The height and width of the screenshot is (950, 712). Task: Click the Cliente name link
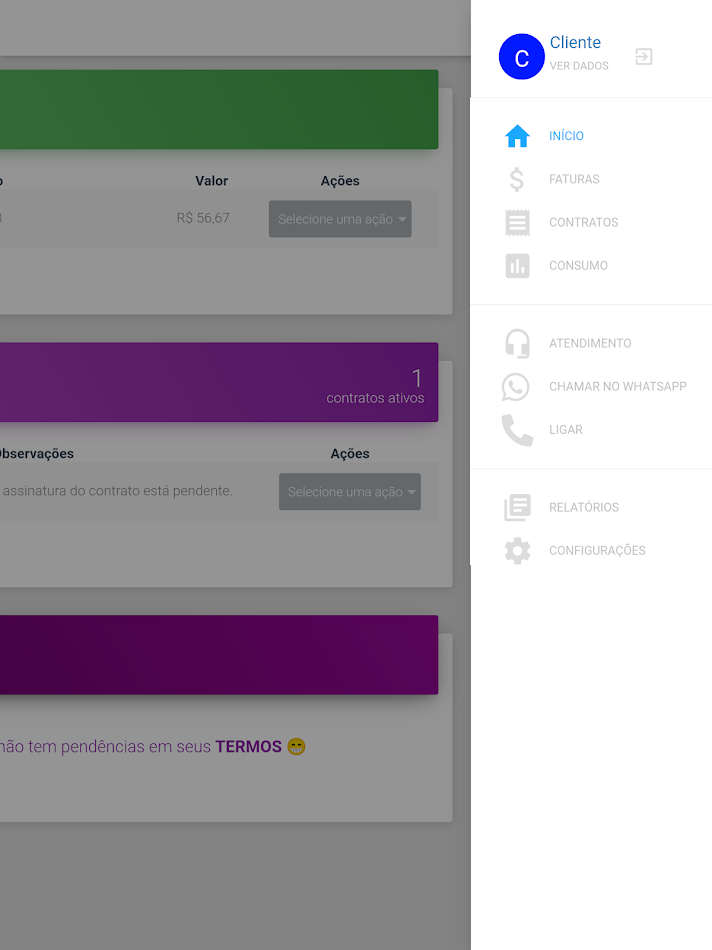(x=575, y=42)
